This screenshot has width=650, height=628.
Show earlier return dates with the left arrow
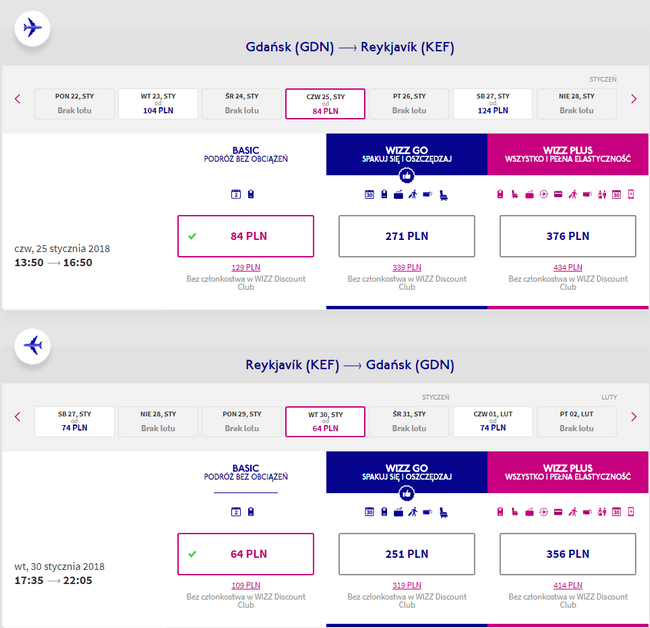coord(17,417)
